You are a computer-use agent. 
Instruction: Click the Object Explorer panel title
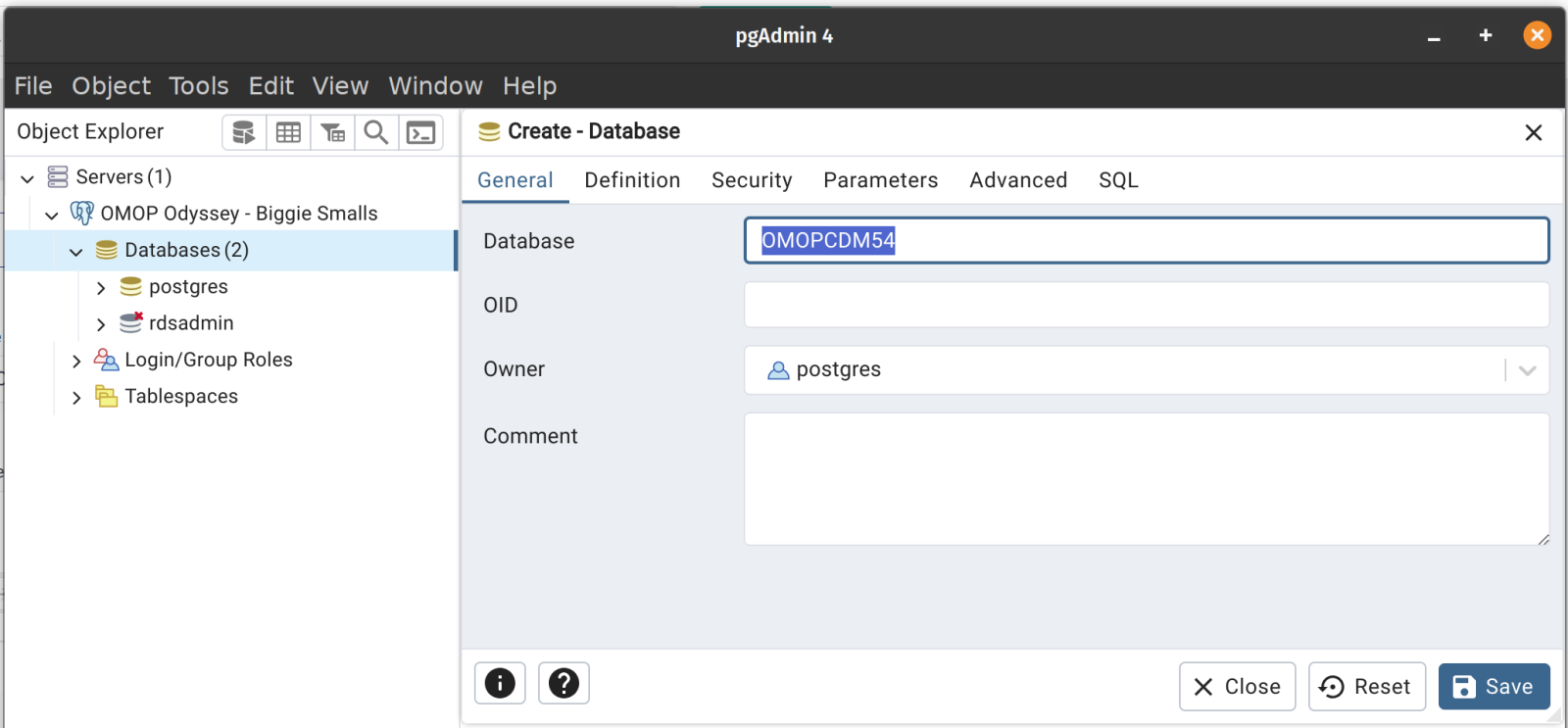pyautogui.click(x=90, y=132)
